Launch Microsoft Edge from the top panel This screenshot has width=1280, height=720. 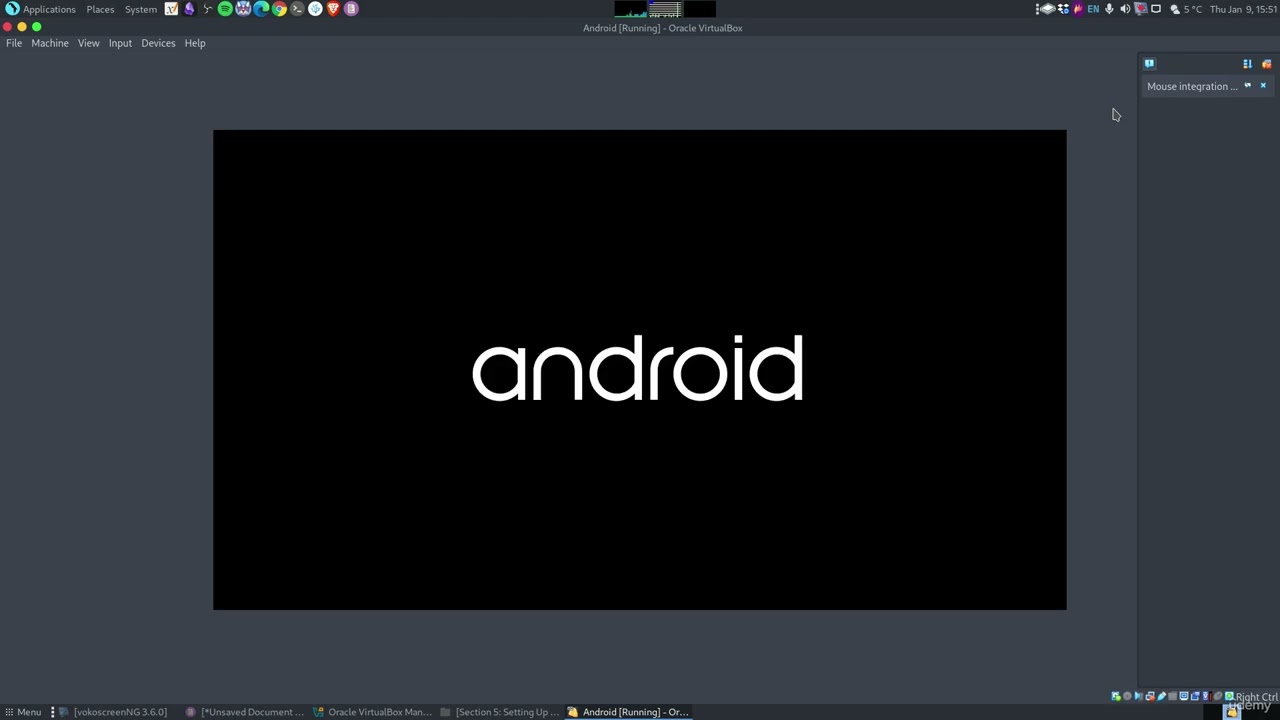tap(261, 9)
